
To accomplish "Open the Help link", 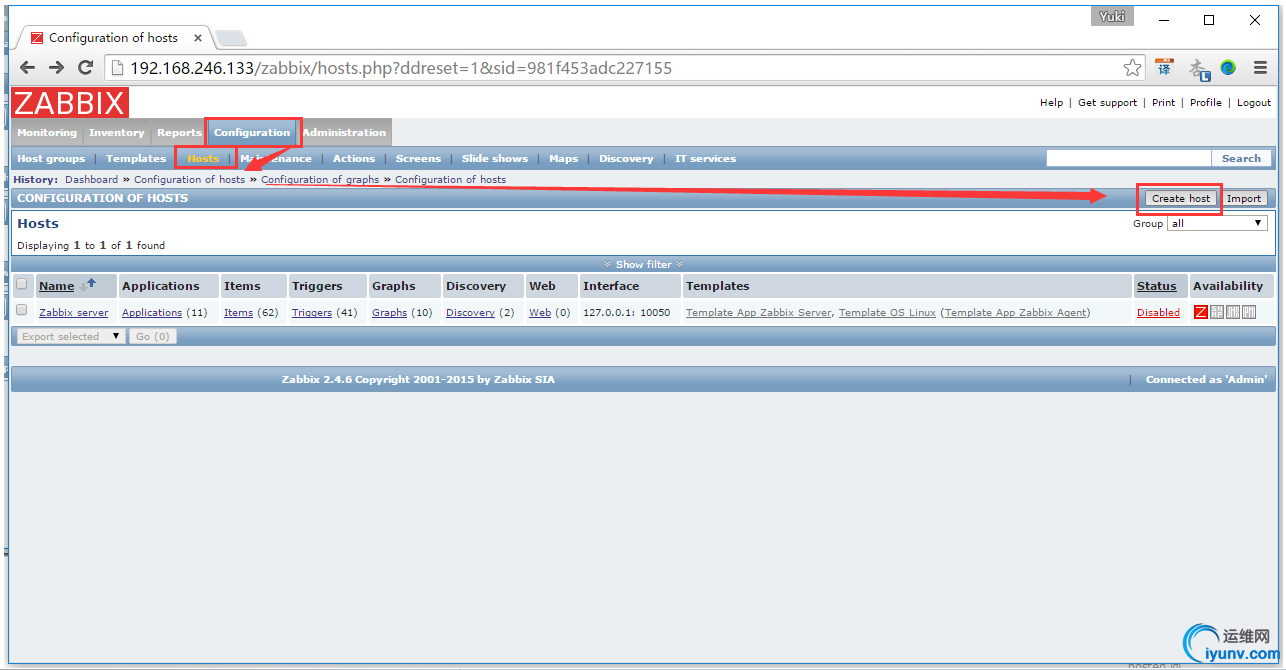I will tap(1051, 102).
